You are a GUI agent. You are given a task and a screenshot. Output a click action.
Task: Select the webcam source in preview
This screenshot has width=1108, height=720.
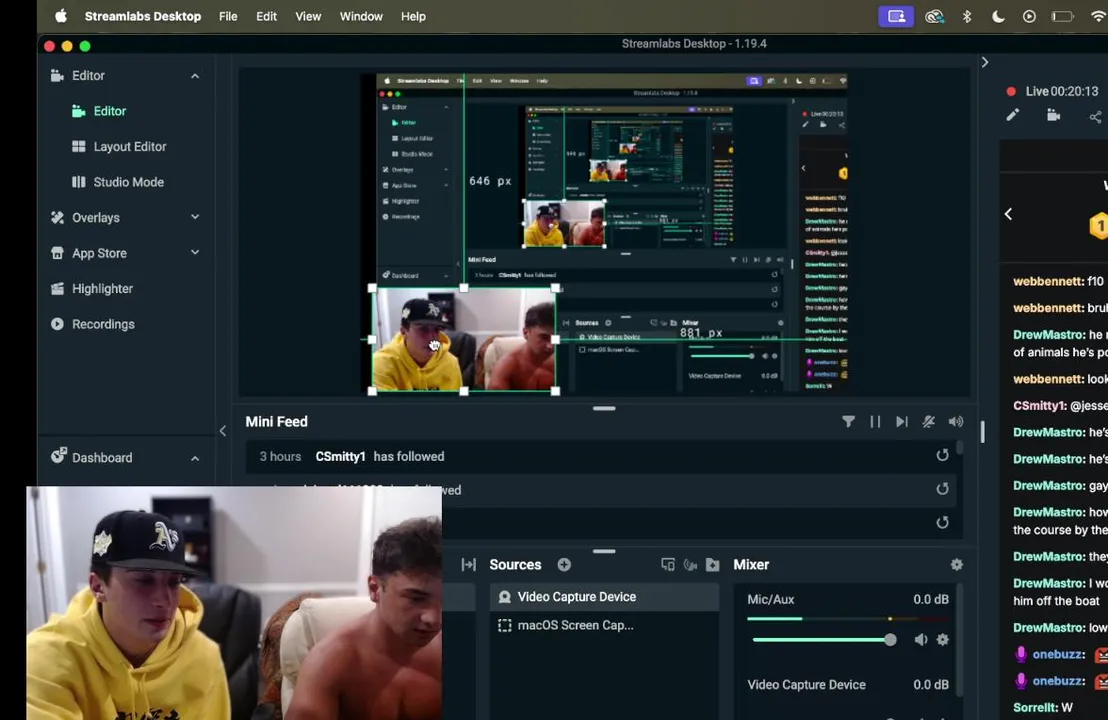(464, 339)
